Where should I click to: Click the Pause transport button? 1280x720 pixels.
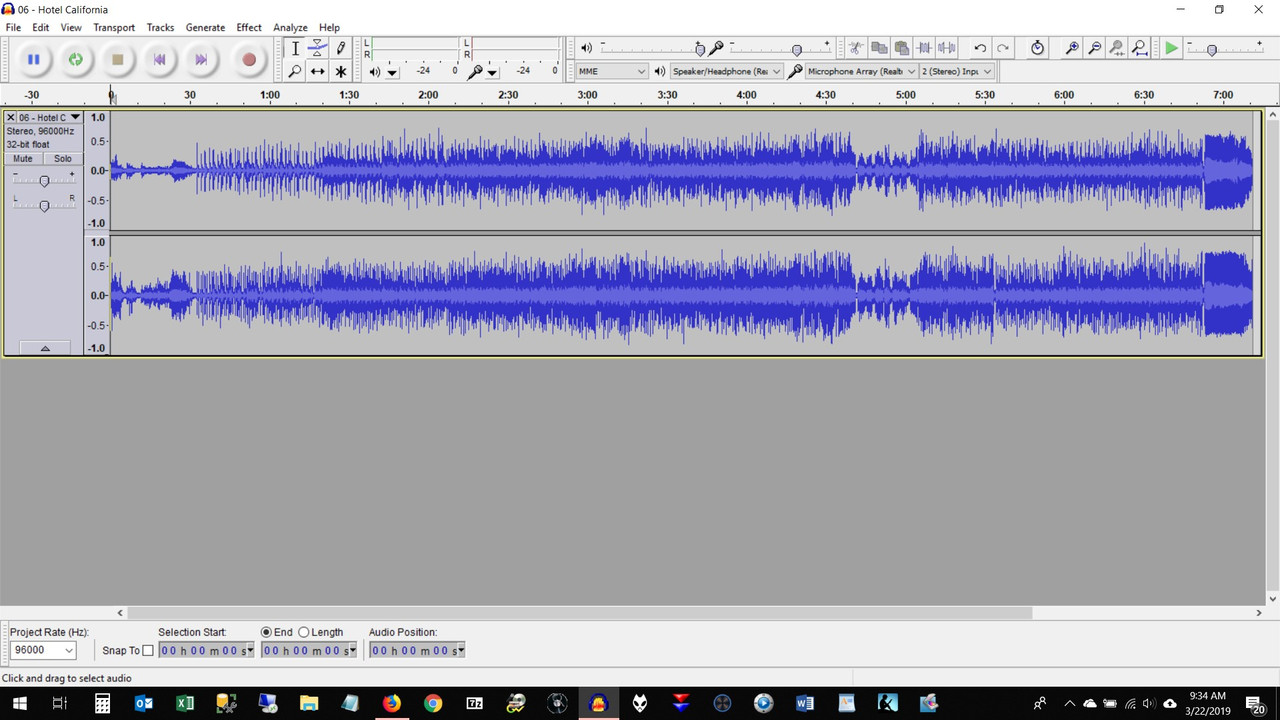(x=33, y=60)
